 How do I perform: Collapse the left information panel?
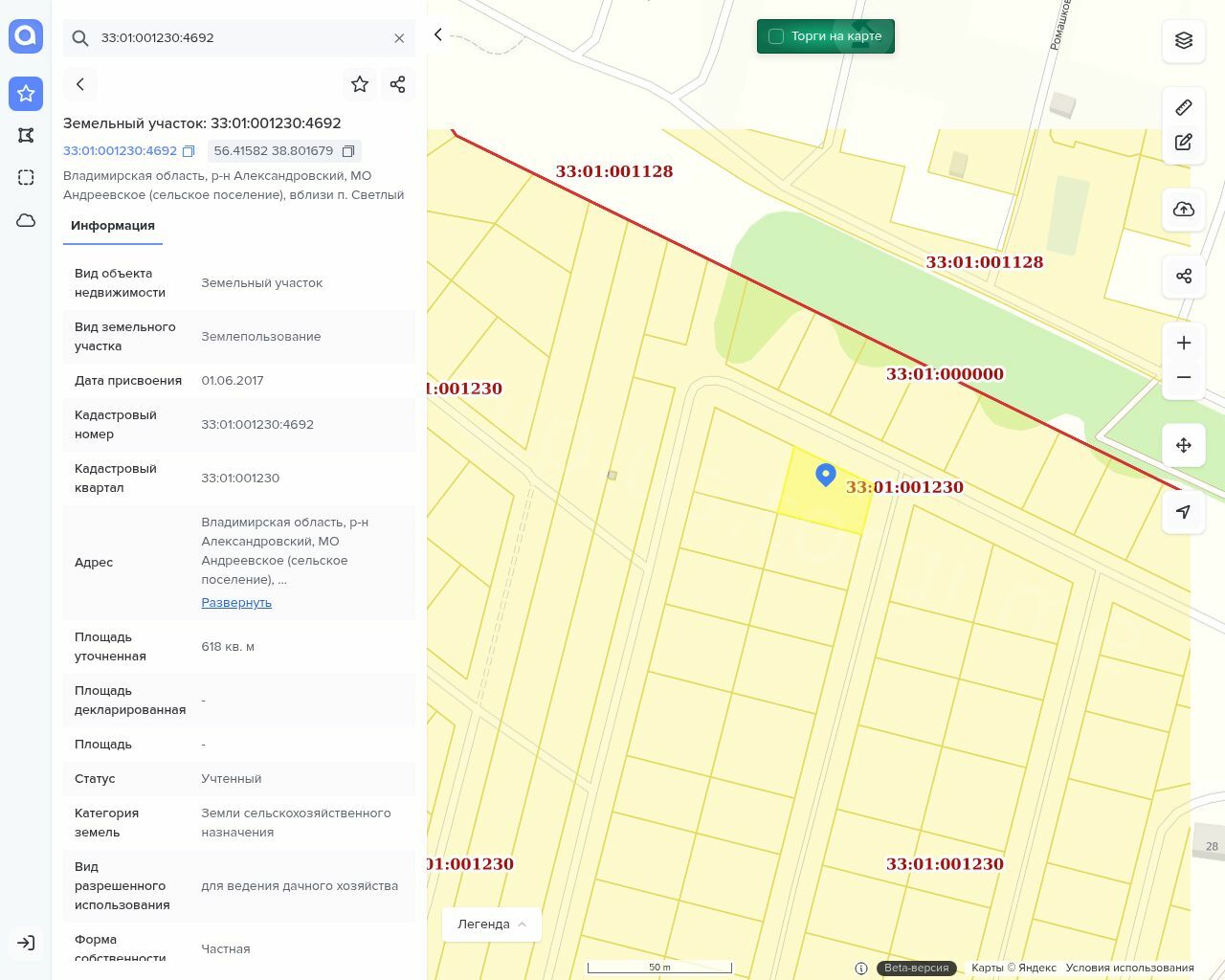438,35
